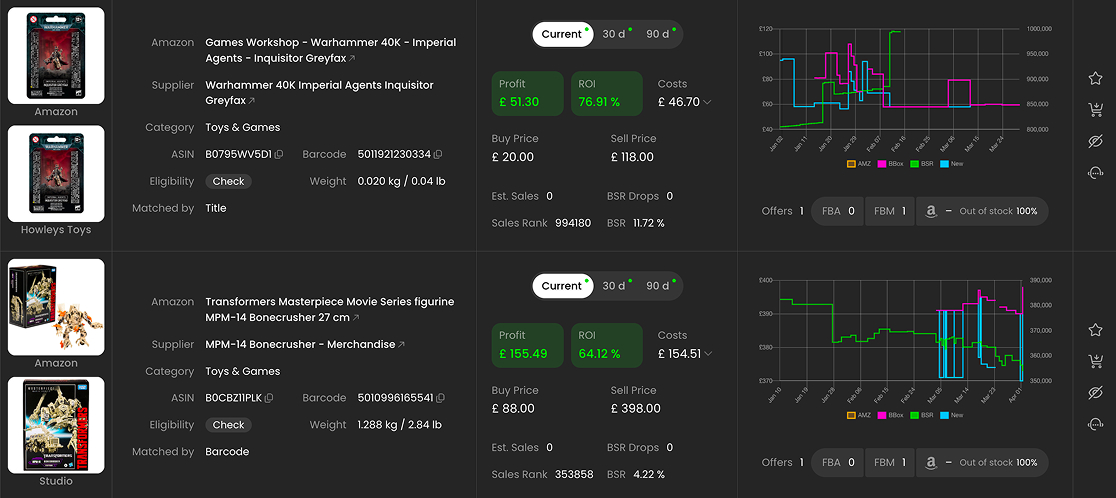Open the Amazon thumbnail image of Inquisitor Greyfax
Screen dimensions: 1116x498
[56, 55]
